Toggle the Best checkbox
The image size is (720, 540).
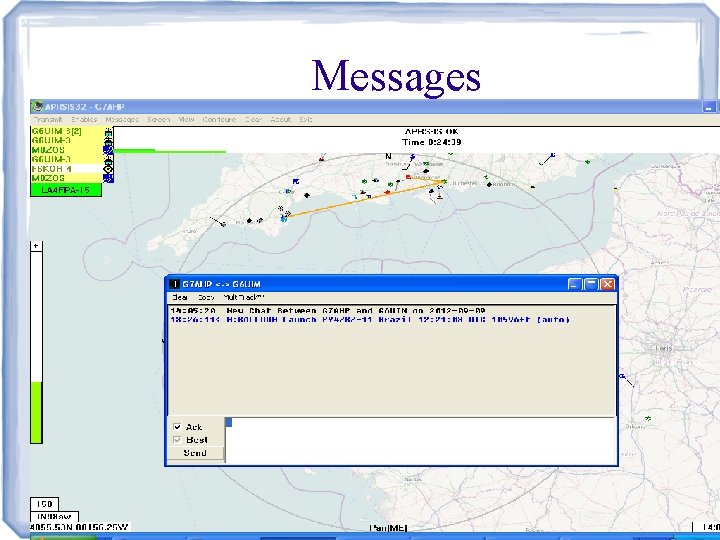[x=177, y=439]
